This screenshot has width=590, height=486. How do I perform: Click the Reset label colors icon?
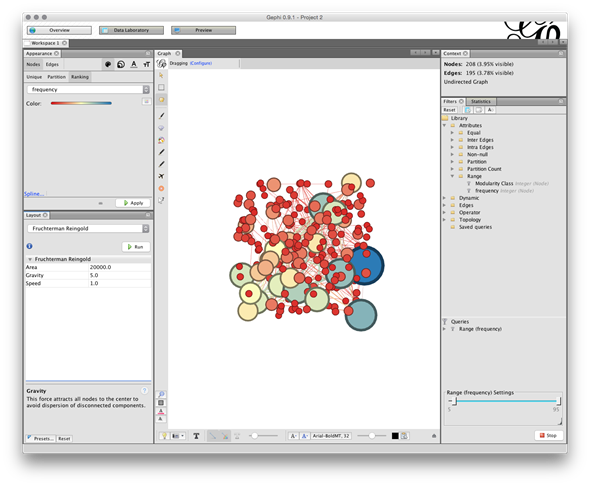click(161, 411)
